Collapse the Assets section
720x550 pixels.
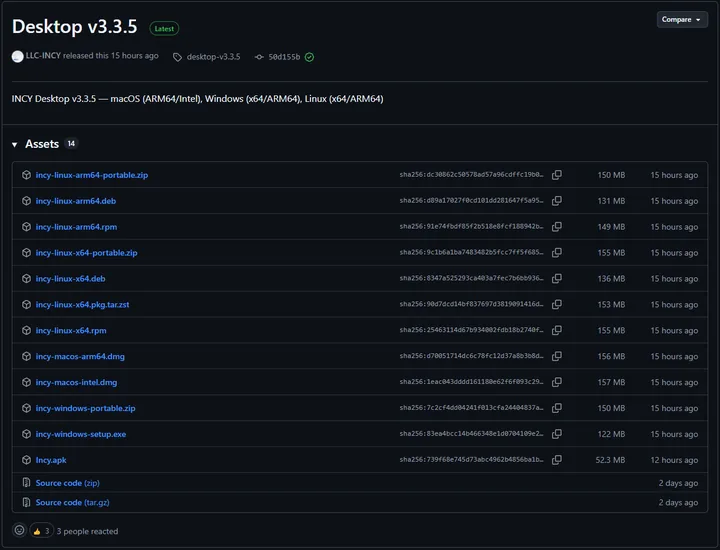click(15, 145)
